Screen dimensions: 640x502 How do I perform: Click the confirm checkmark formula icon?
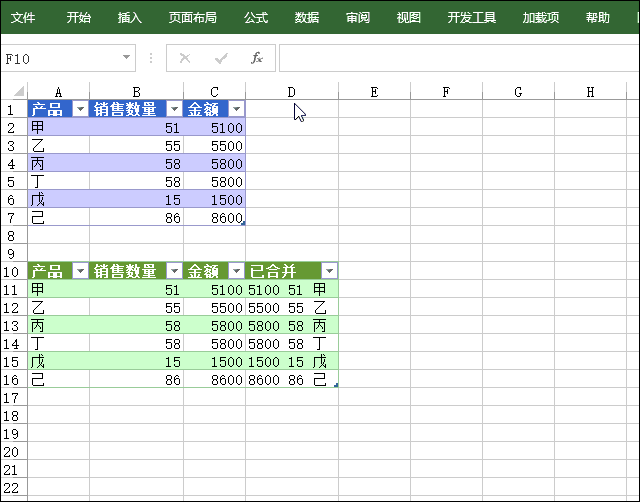(221, 58)
